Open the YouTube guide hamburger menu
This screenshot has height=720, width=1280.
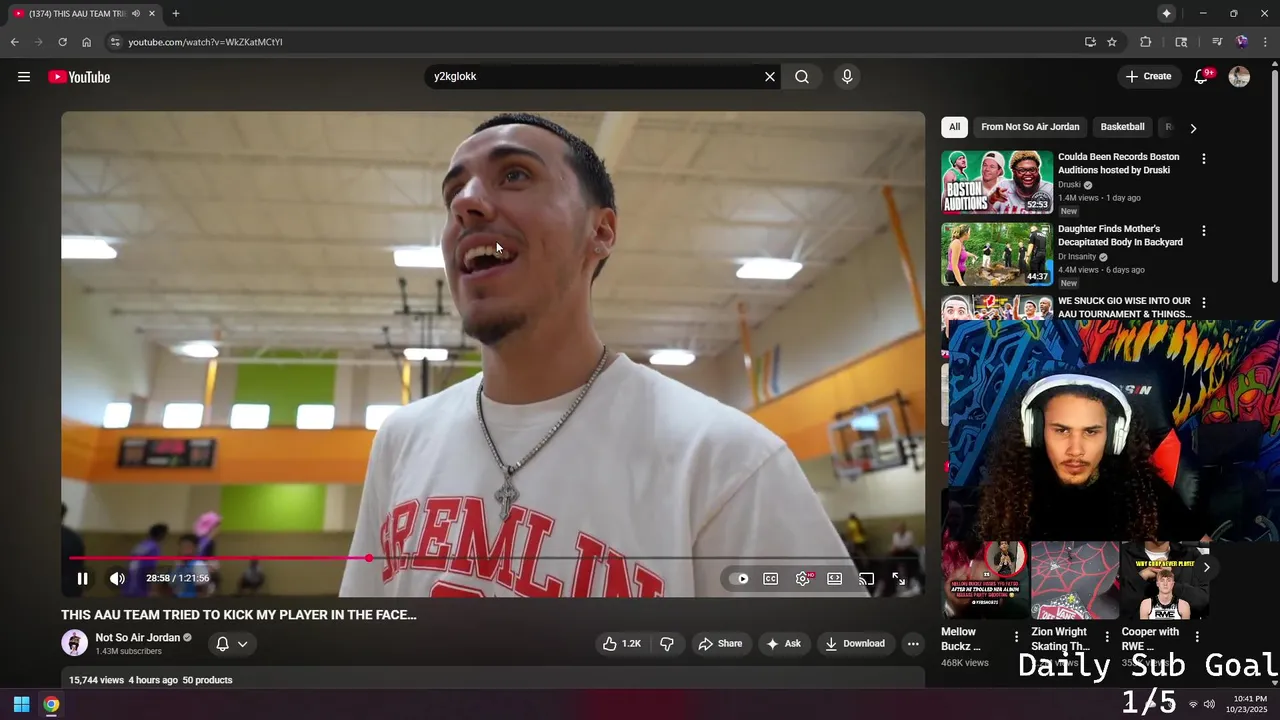(x=24, y=77)
